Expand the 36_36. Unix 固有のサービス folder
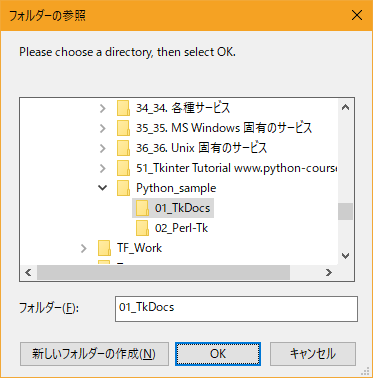 103,148
